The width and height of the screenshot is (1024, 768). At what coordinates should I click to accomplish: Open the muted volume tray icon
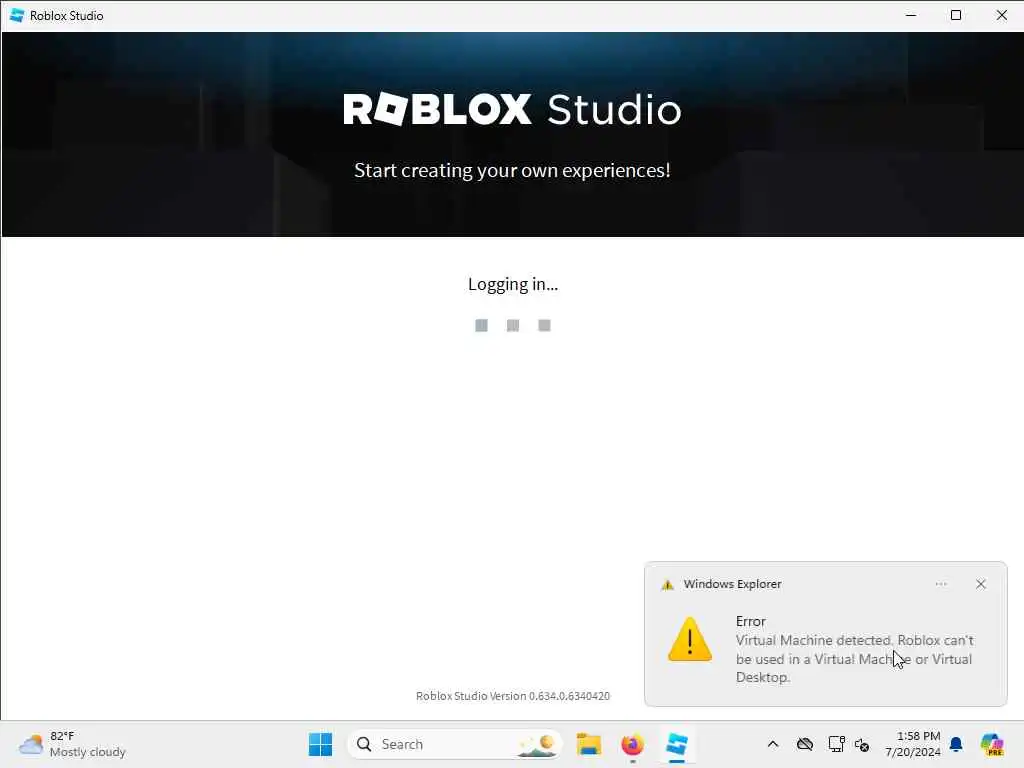[x=862, y=744]
